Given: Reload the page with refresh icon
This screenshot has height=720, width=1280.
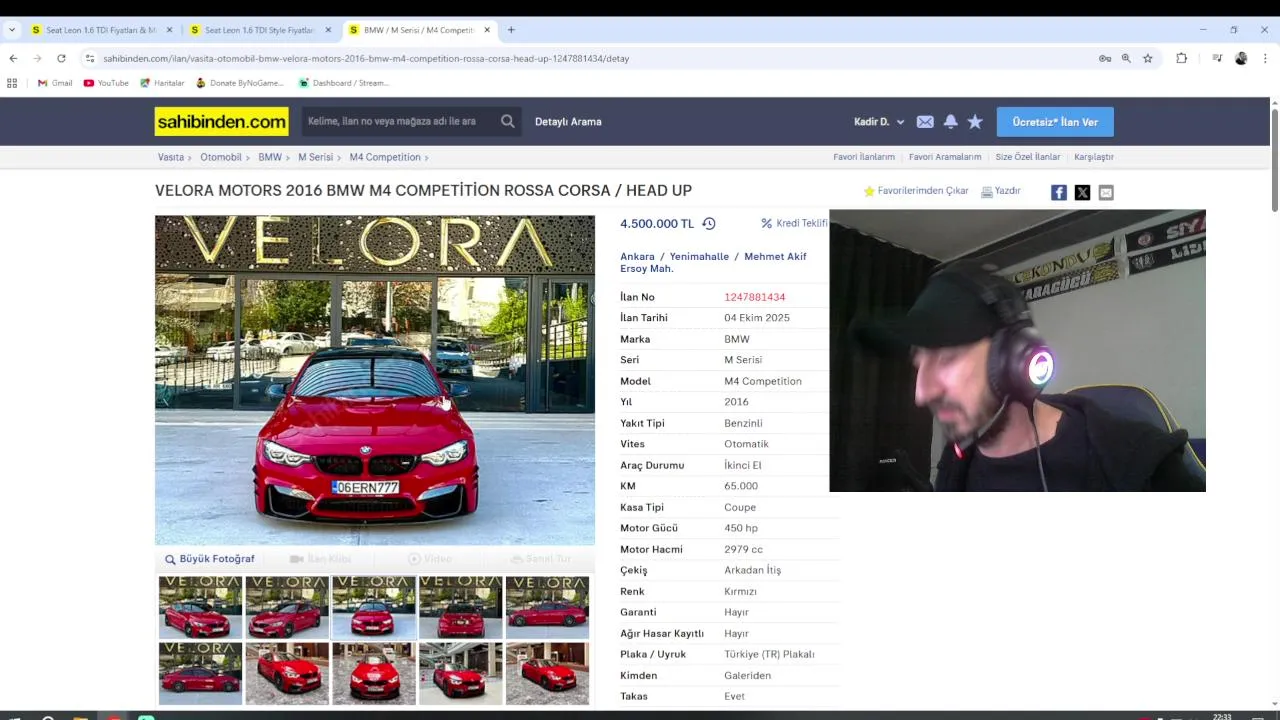Looking at the screenshot, I should point(61,58).
